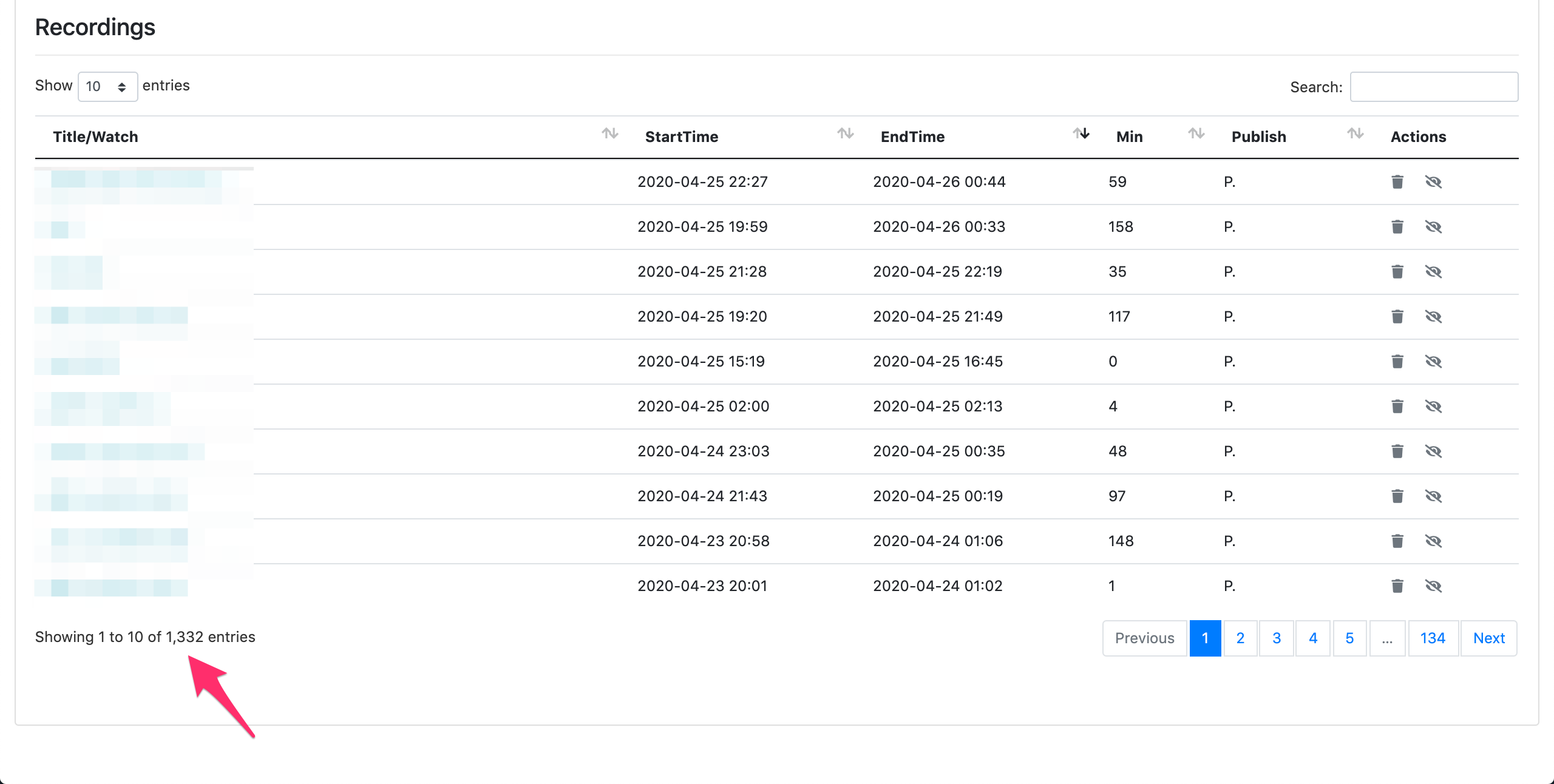
Task: Focus the Search input field
Action: pyautogui.click(x=1434, y=87)
